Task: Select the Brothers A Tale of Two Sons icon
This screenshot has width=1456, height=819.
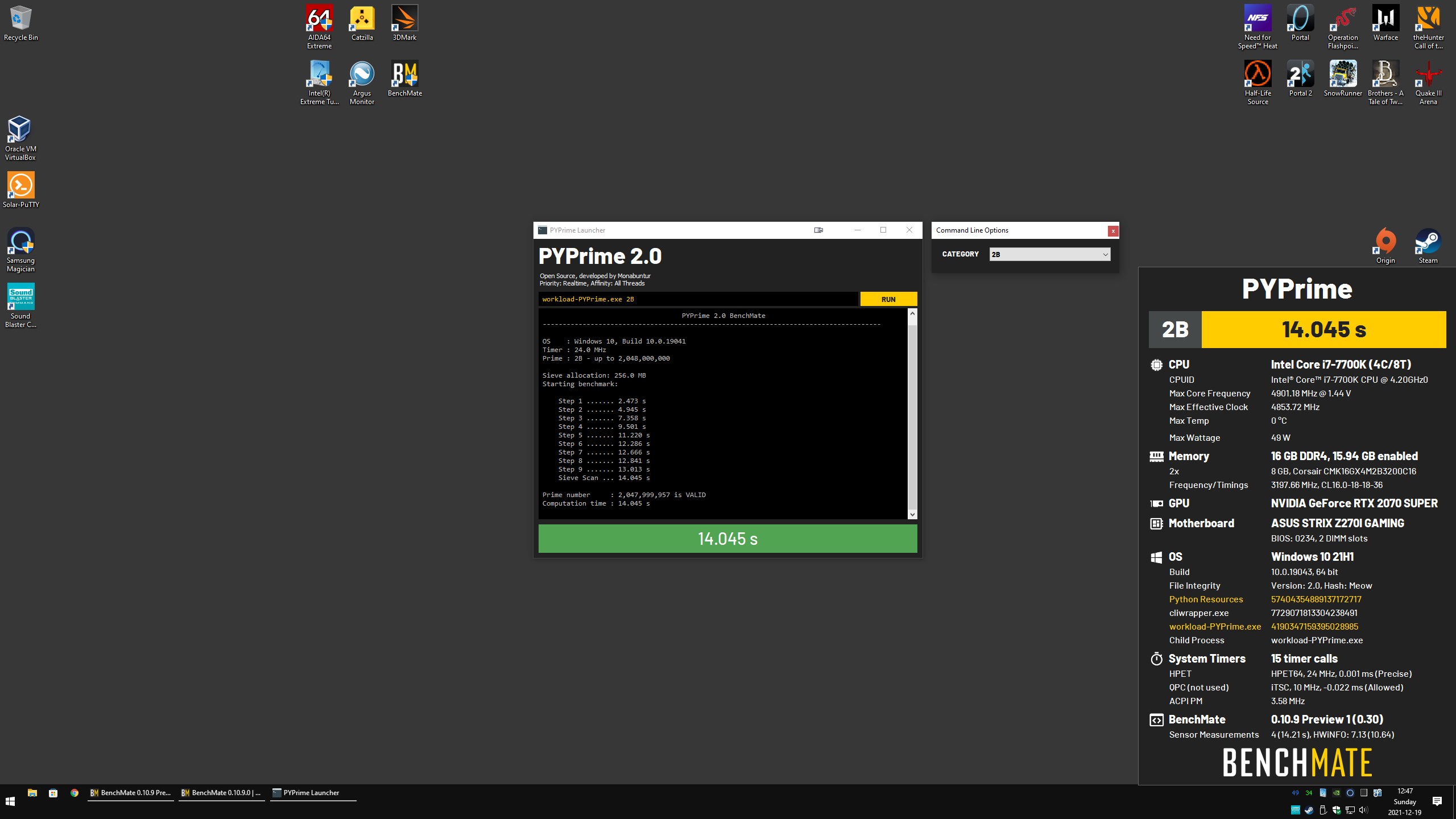Action: tap(1385, 82)
